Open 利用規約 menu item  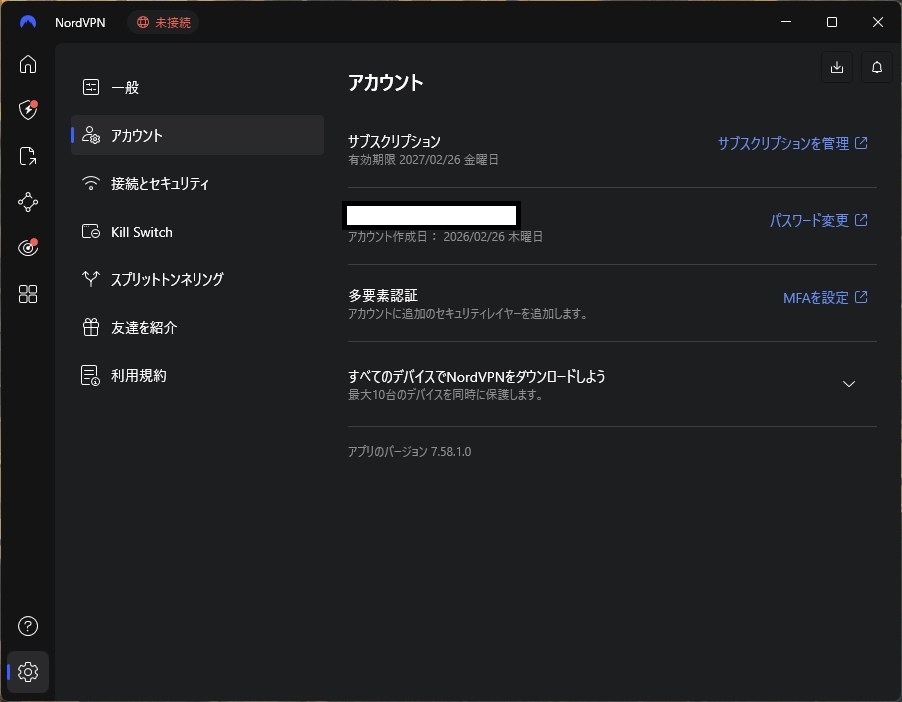[x=138, y=376]
